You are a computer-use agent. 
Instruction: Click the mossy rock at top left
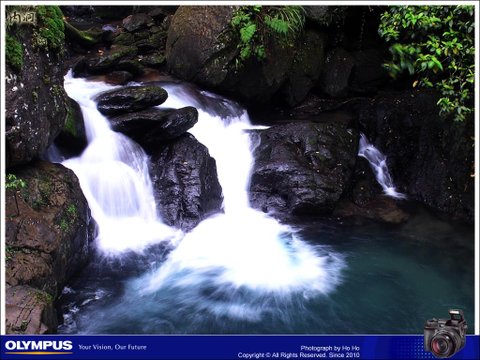(x=35, y=38)
